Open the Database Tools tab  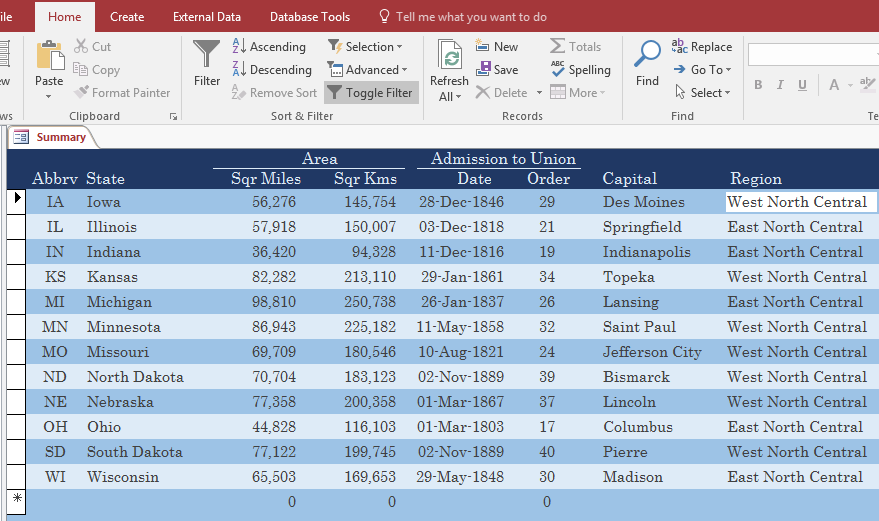[310, 17]
